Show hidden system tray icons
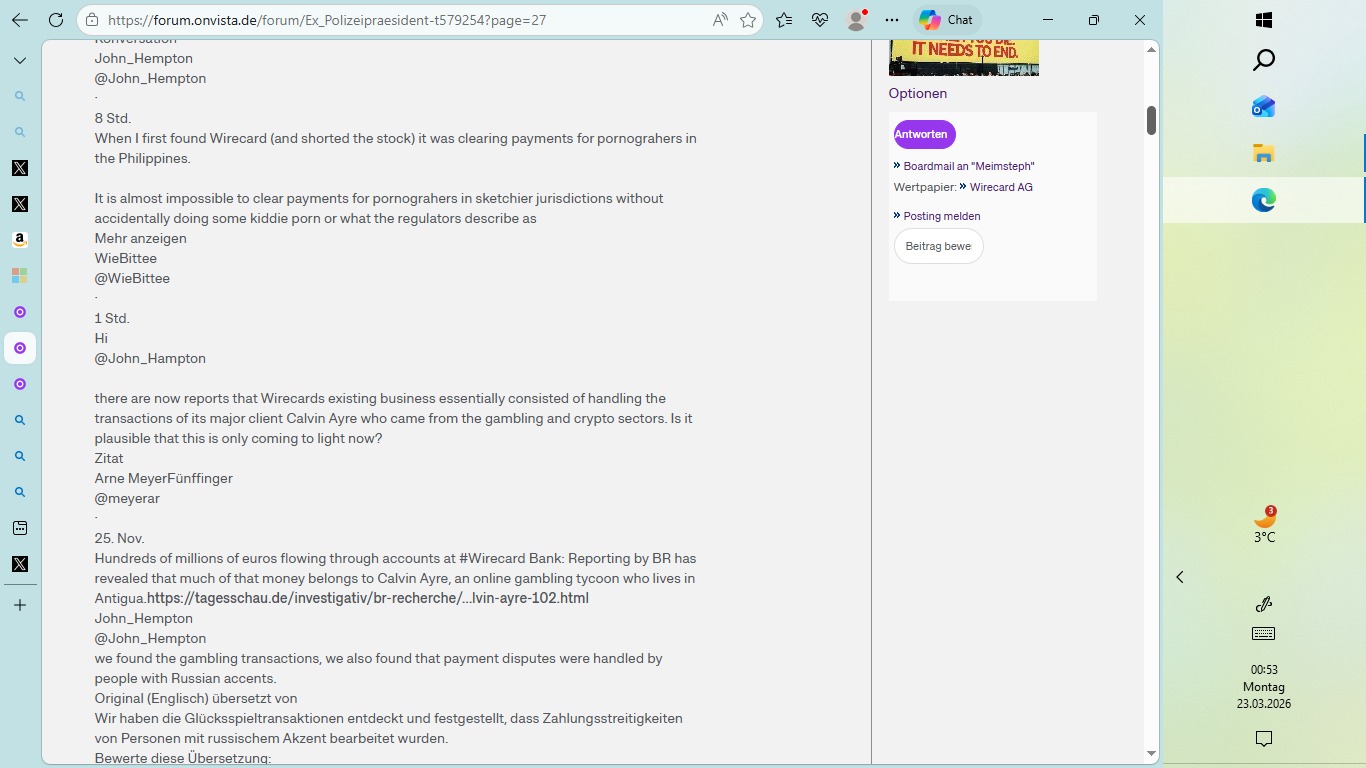This screenshot has height=768, width=1366. (1180, 577)
